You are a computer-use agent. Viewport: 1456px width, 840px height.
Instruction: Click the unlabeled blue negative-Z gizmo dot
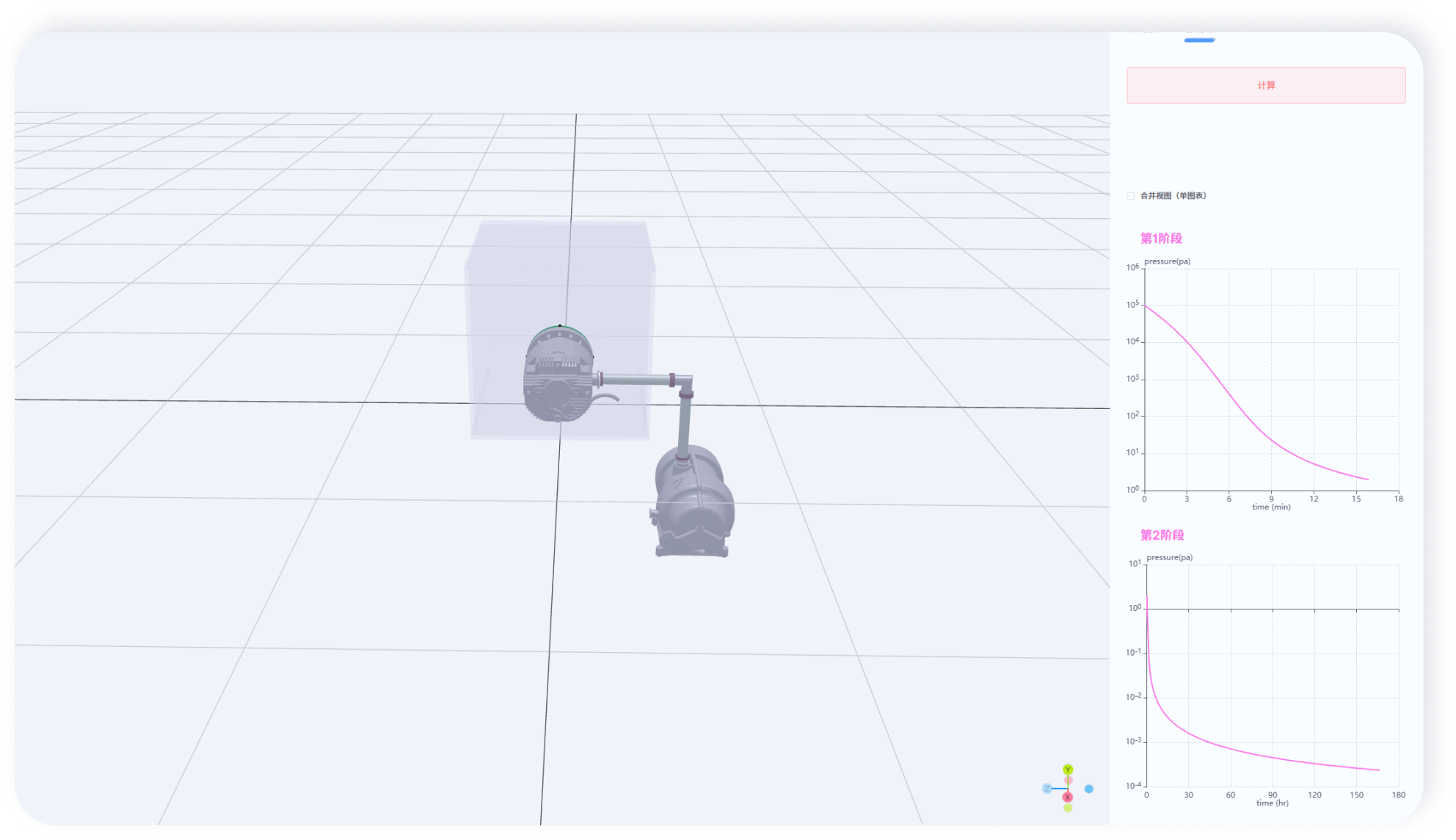1089,789
